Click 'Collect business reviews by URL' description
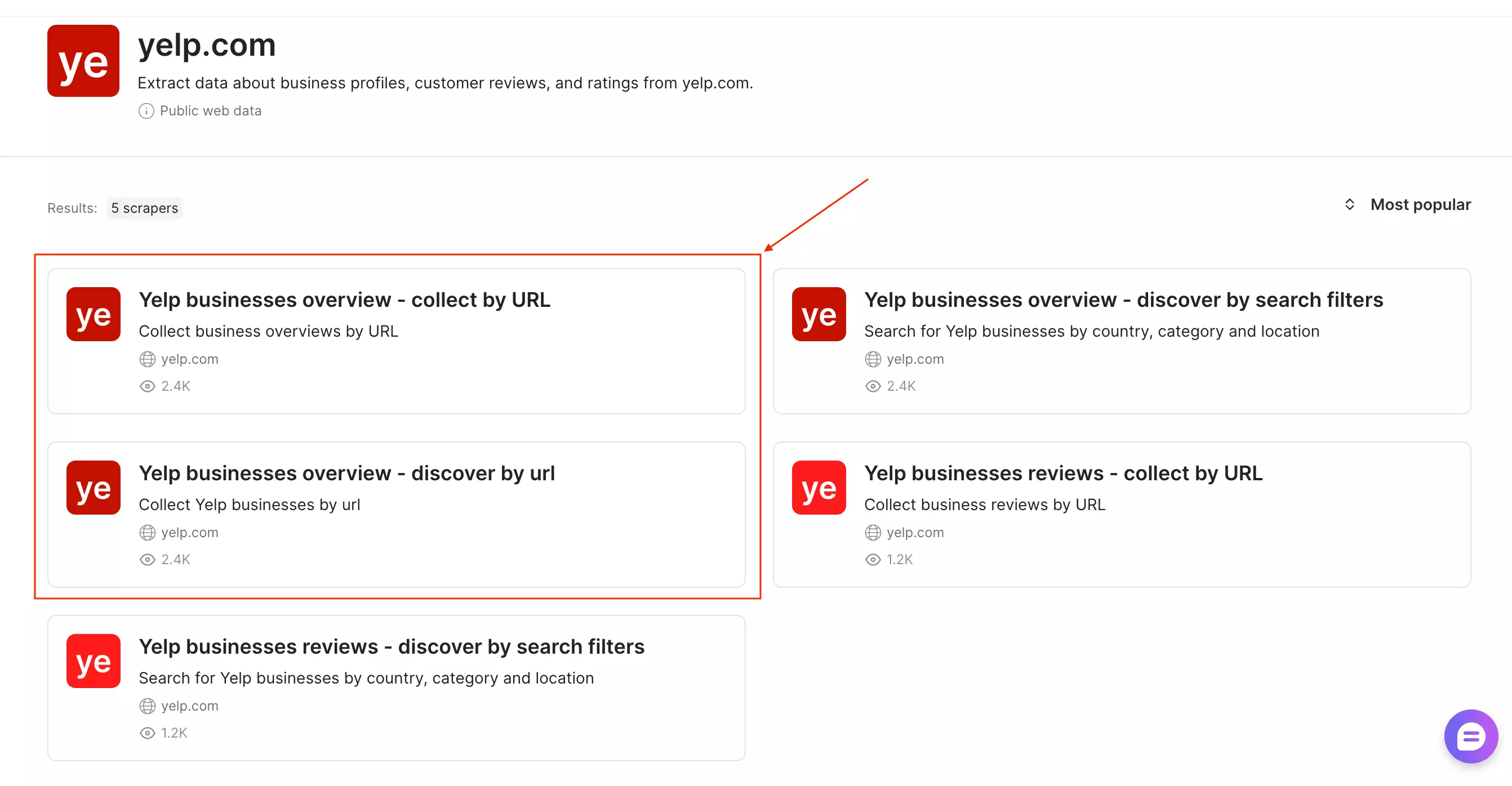 click(x=984, y=505)
